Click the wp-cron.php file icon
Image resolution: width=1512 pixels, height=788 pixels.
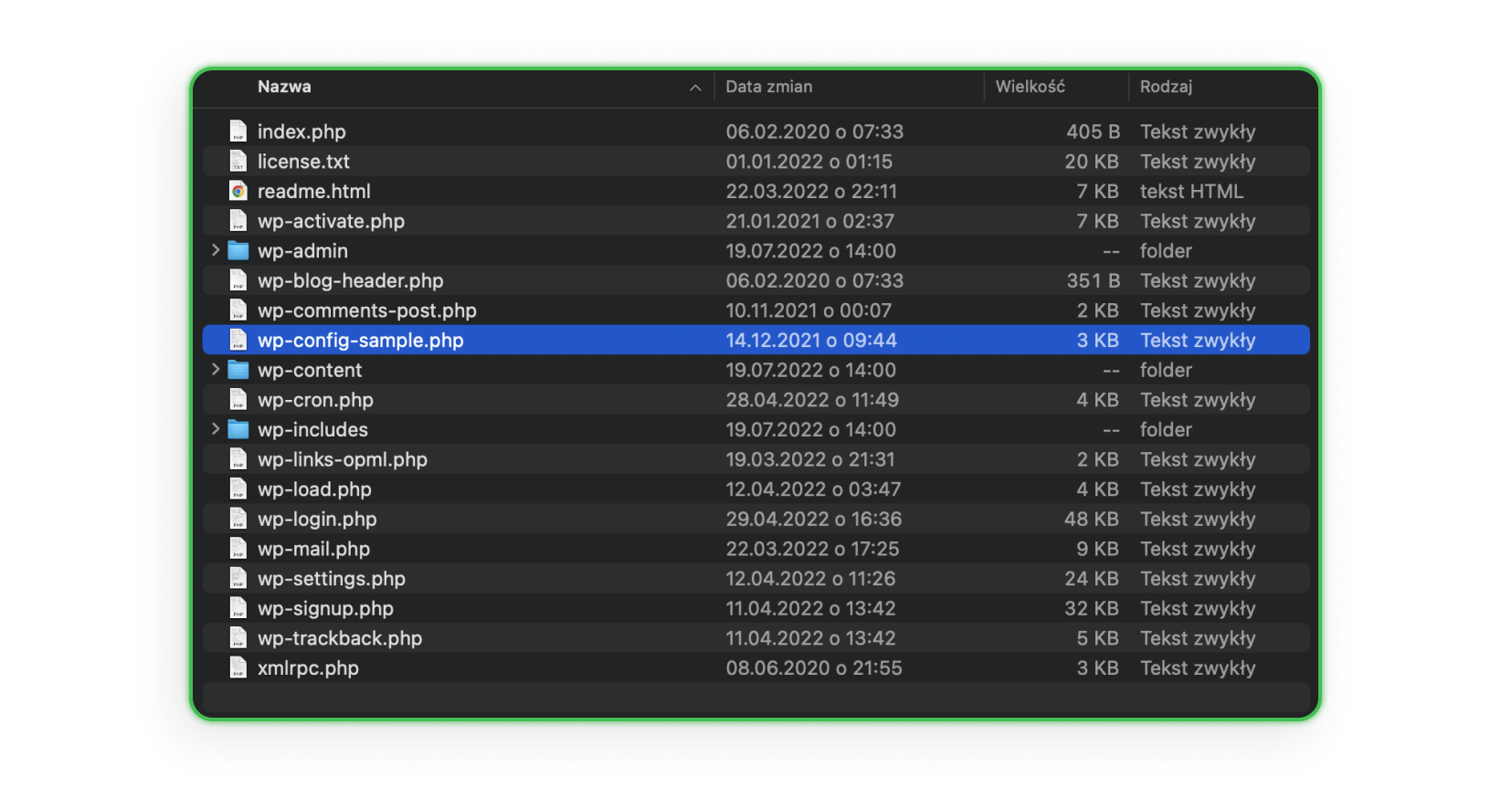coord(238,400)
